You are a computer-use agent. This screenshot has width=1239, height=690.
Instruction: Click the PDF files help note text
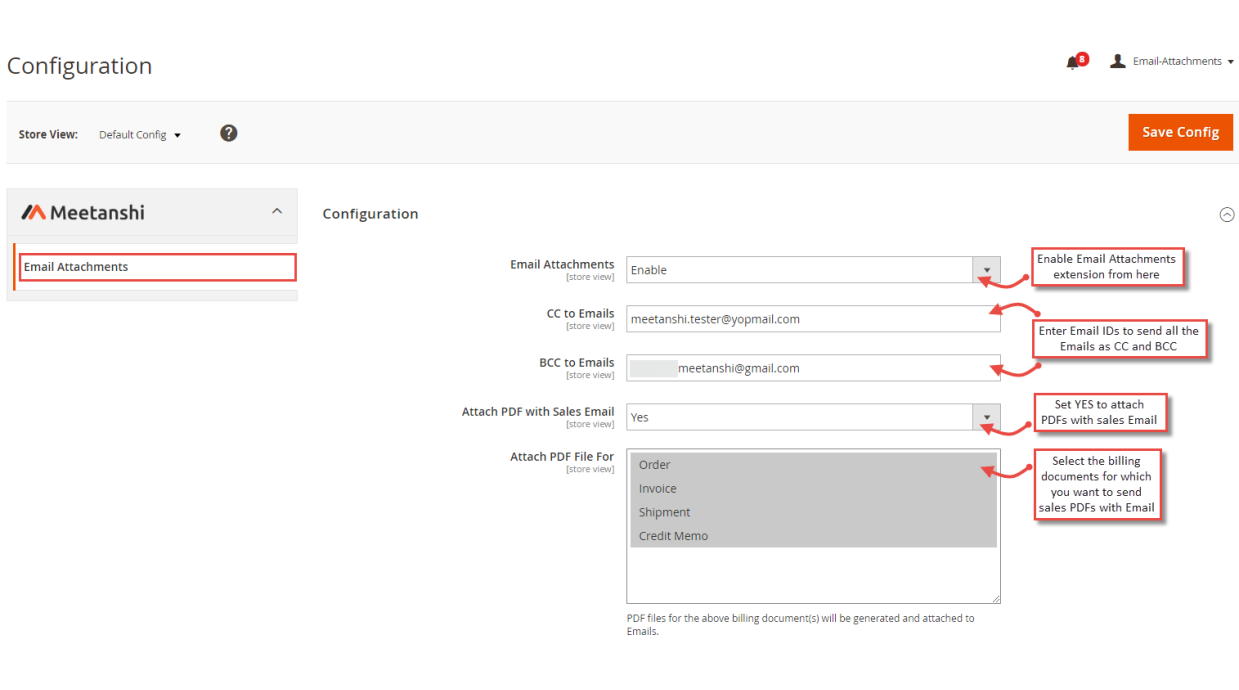pos(800,625)
